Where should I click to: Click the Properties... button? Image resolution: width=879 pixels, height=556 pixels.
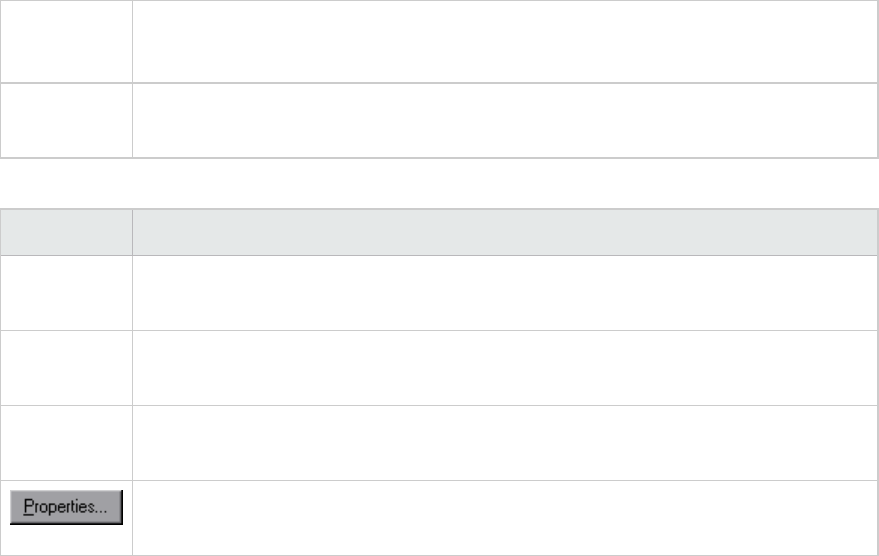tap(66, 508)
